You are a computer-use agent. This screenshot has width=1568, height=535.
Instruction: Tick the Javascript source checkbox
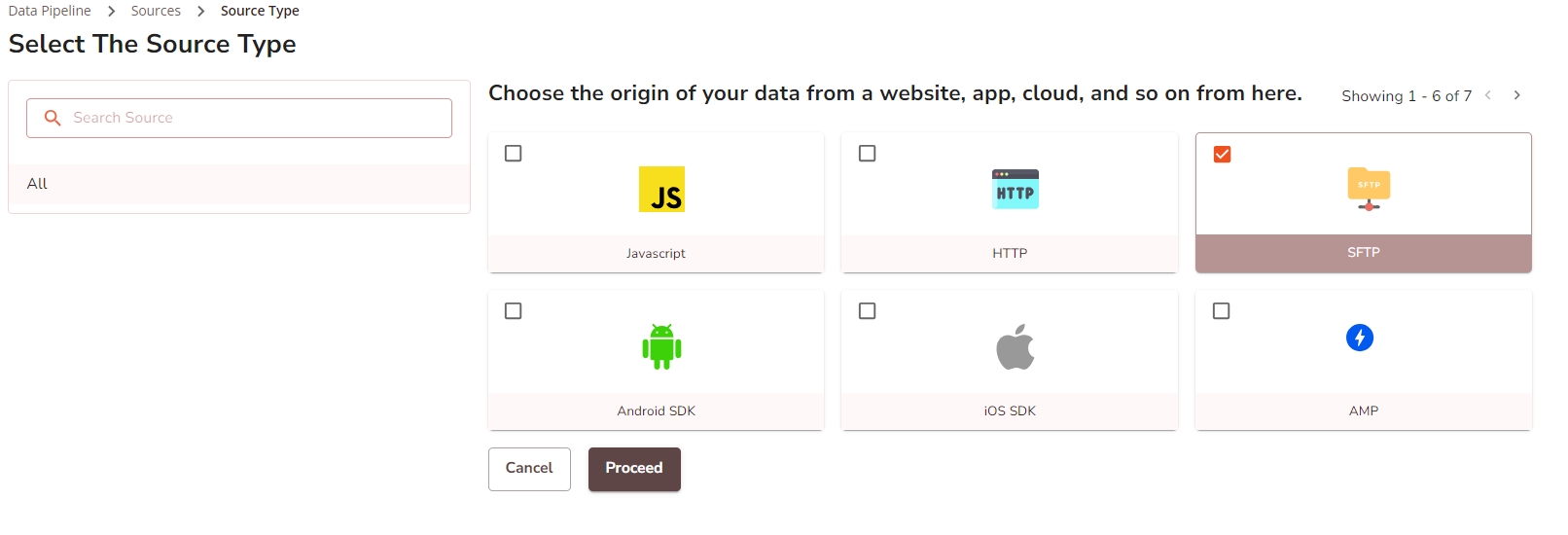point(514,154)
